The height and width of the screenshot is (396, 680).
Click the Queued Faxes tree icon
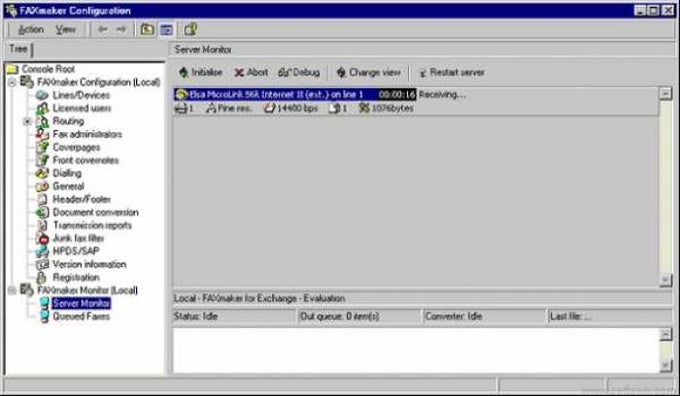pyautogui.click(x=44, y=316)
